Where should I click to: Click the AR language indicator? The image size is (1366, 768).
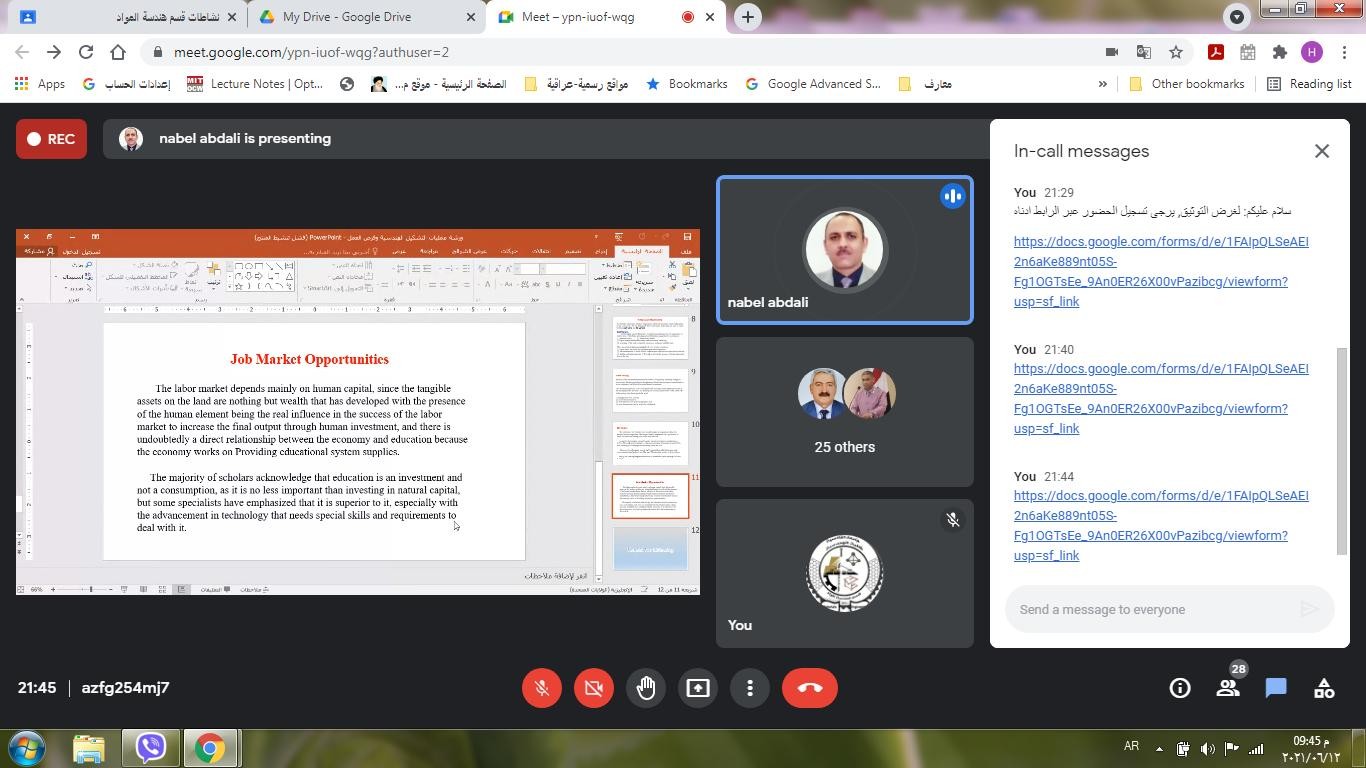[x=1132, y=747]
